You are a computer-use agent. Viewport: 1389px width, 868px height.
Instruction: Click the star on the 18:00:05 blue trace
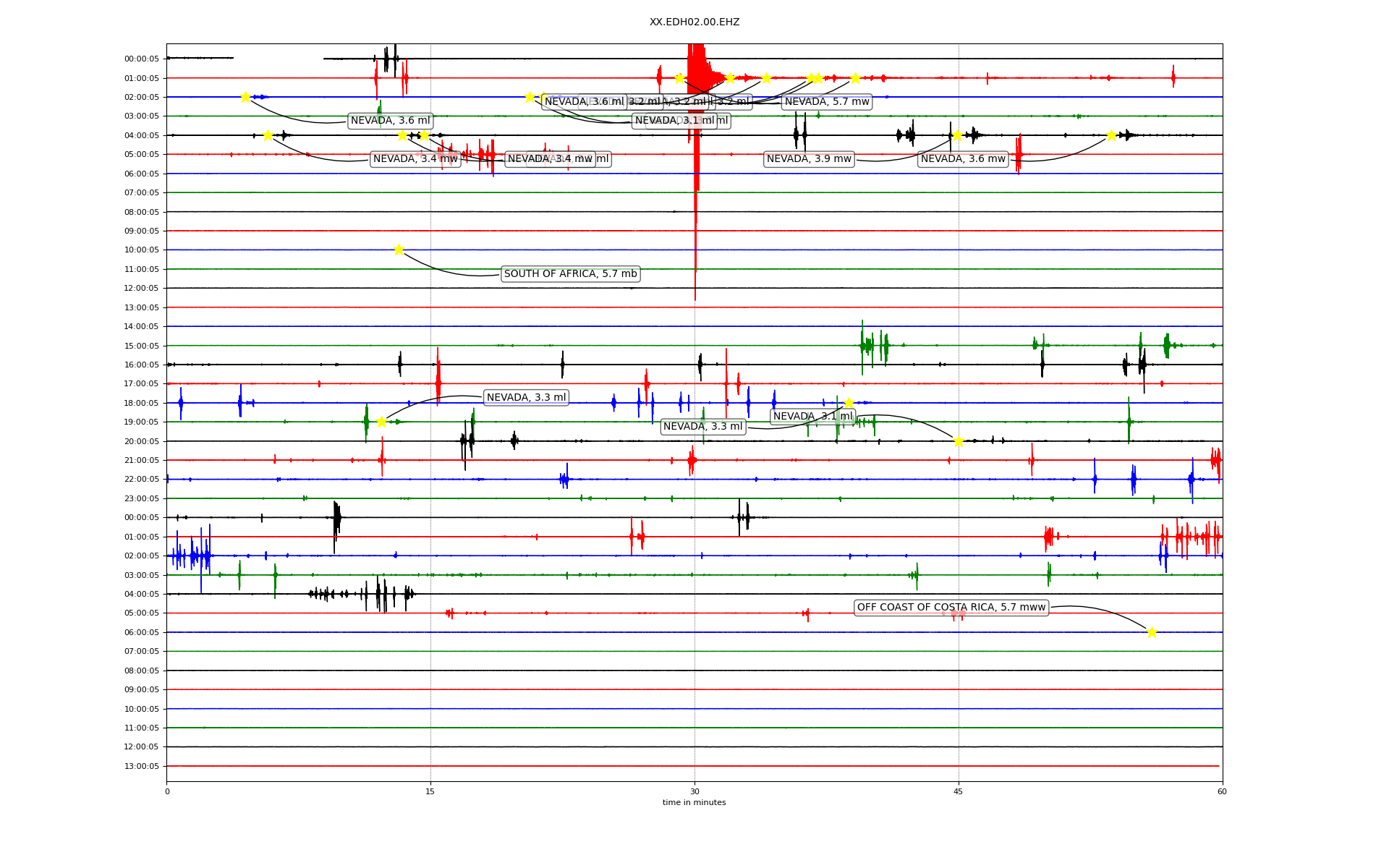pyautogui.click(x=849, y=403)
